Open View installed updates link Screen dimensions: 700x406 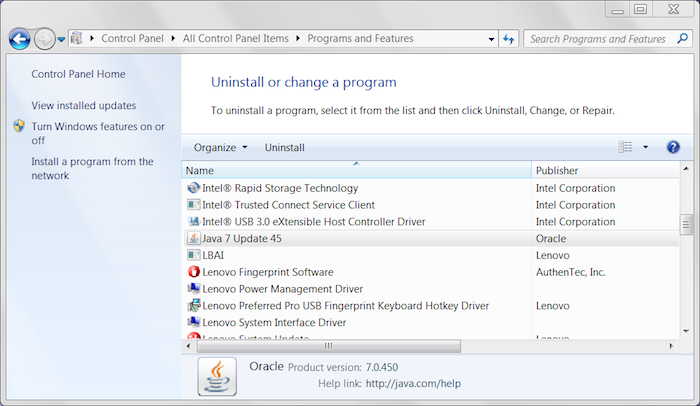(x=83, y=105)
